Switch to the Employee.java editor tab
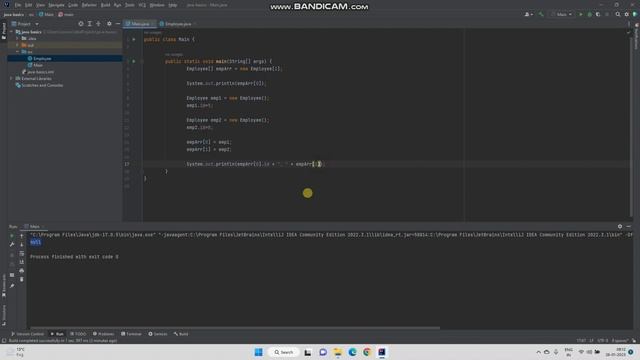This screenshot has width=640, height=360. pos(178,24)
